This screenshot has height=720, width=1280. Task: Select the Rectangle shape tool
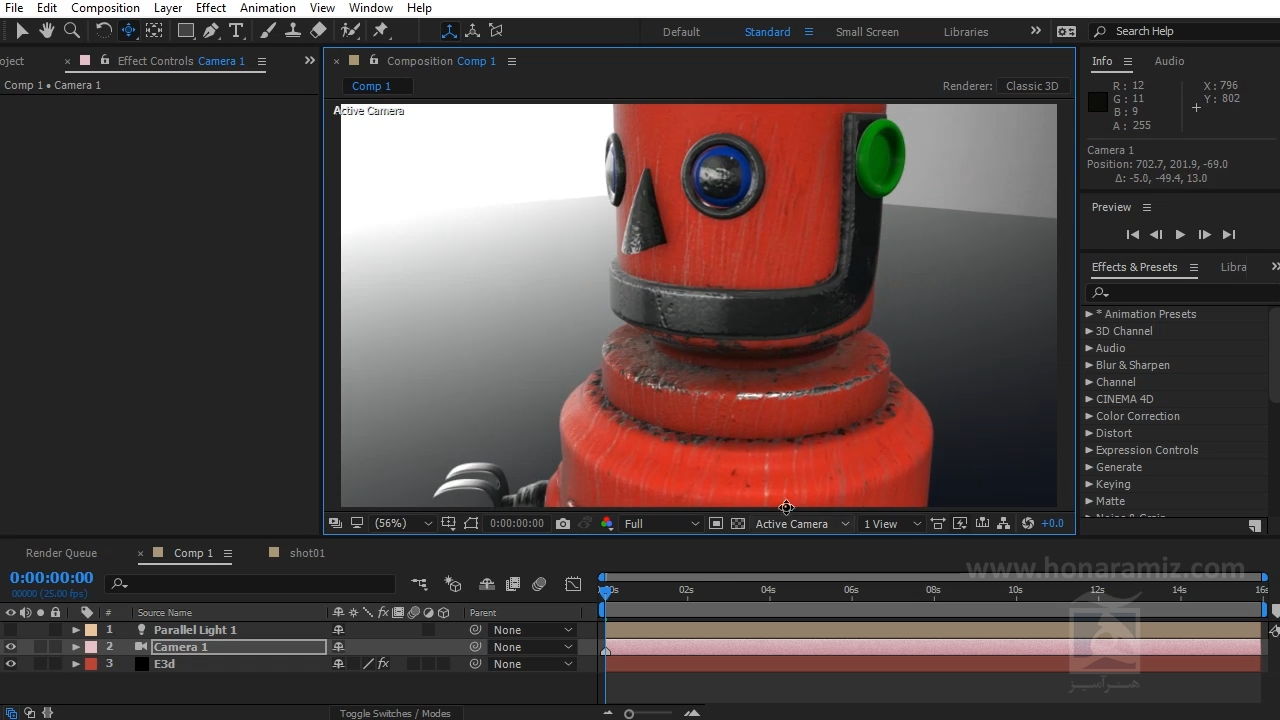(x=186, y=31)
